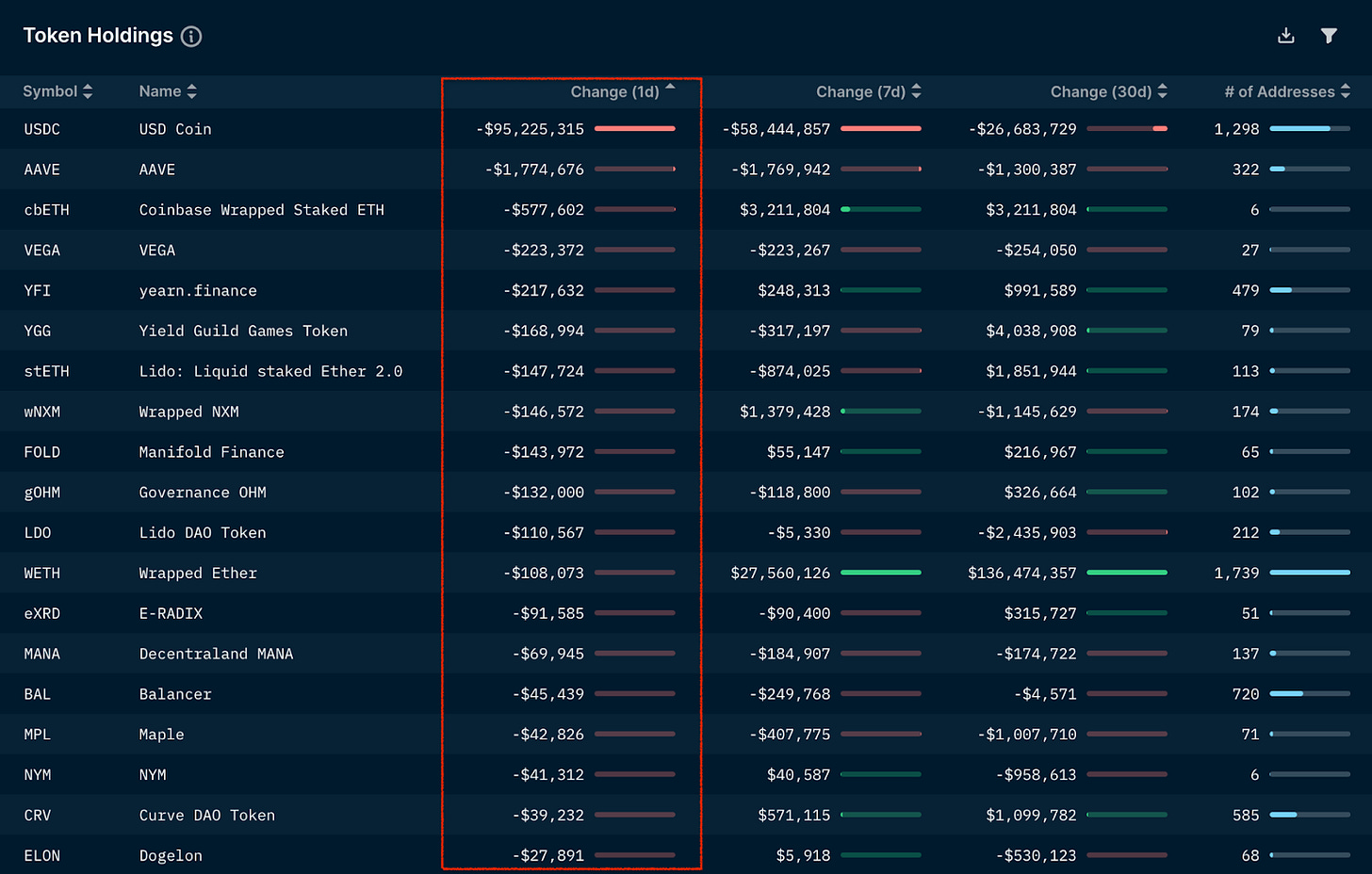1372x874 pixels.
Task: Click the -$95,225,315 1d change value
Action: click(531, 129)
